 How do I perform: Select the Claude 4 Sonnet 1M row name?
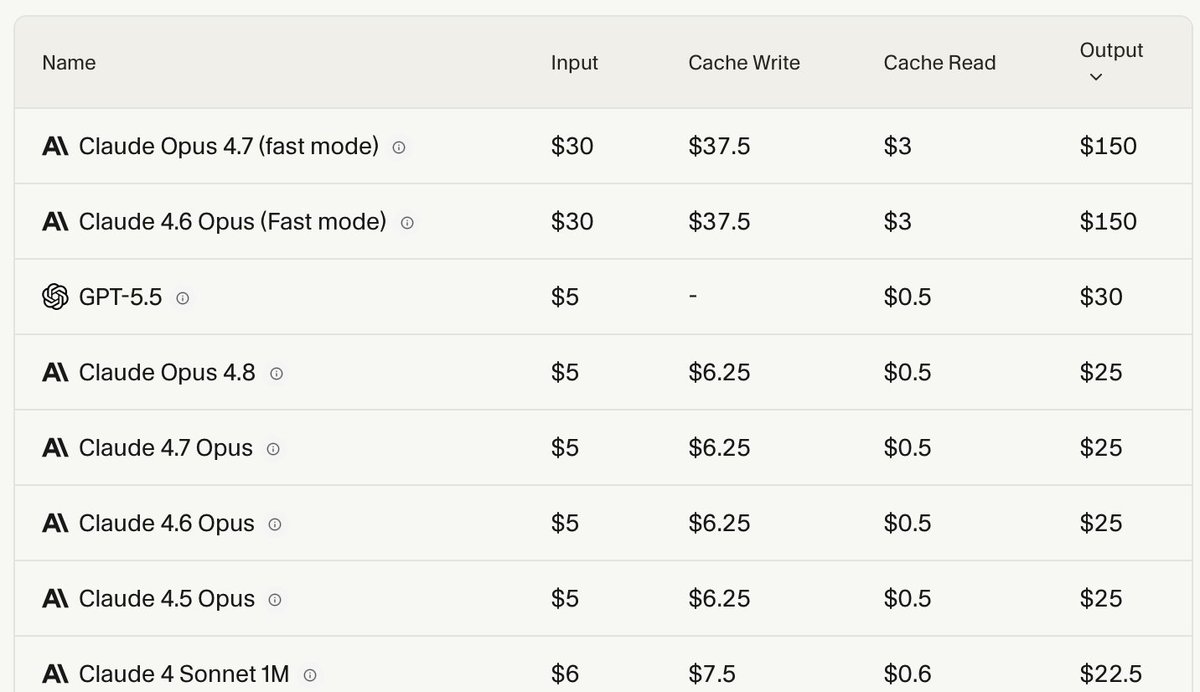point(184,674)
